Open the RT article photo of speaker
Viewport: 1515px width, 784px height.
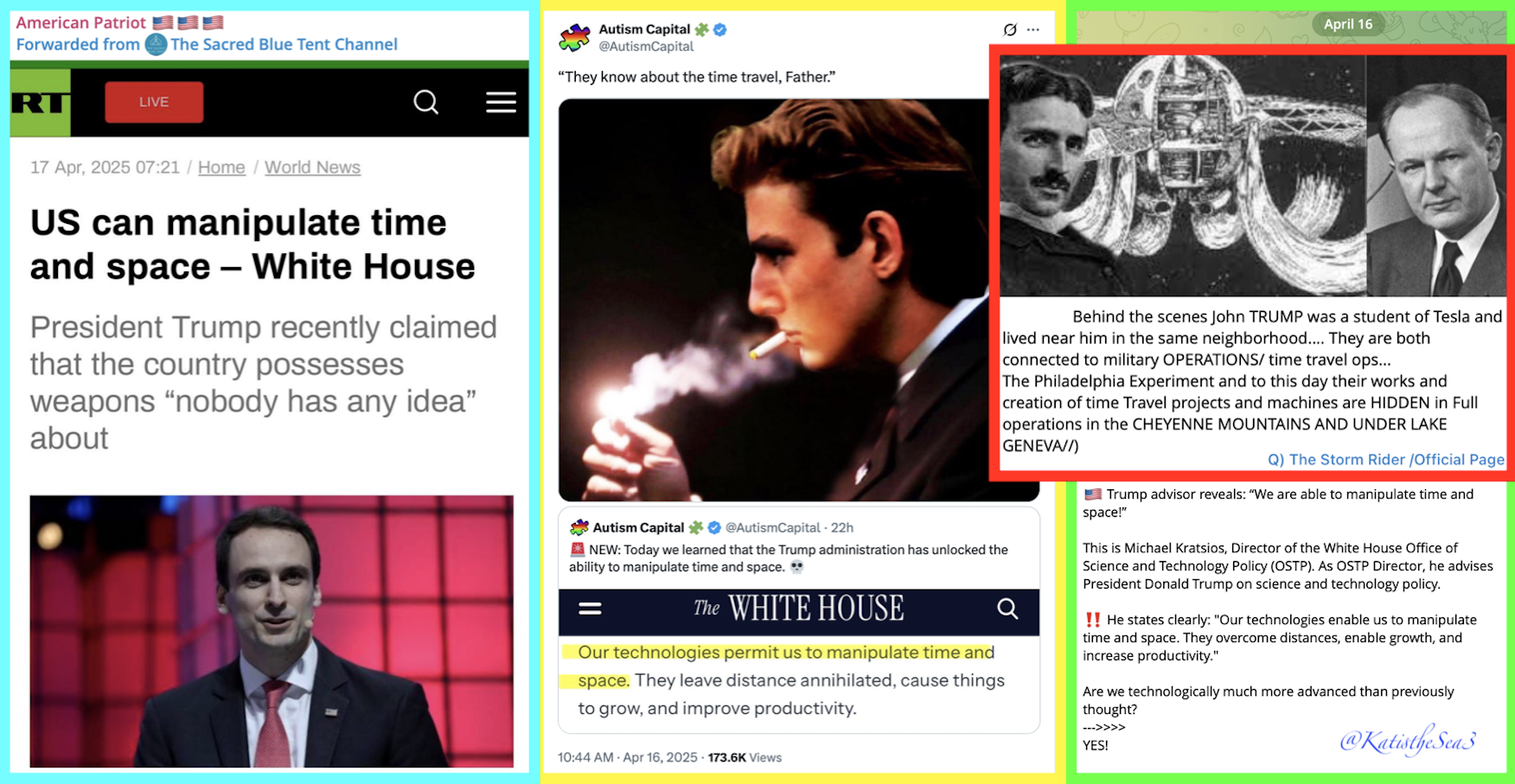coord(272,631)
